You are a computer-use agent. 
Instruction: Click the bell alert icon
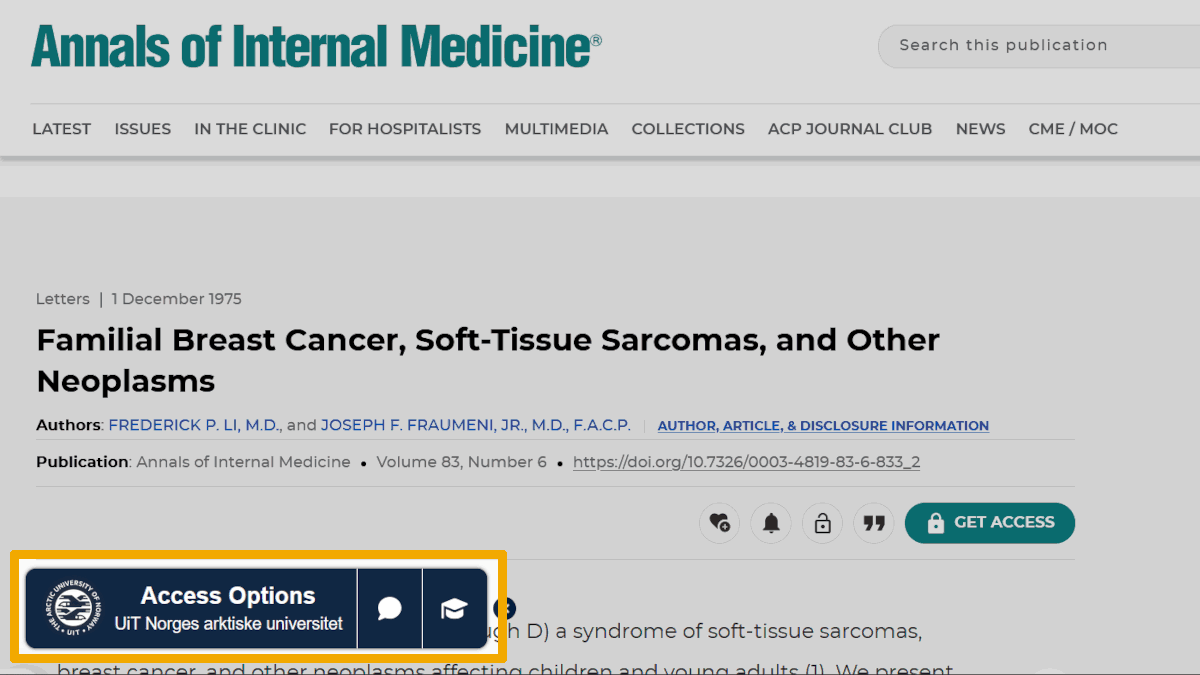[x=771, y=523]
